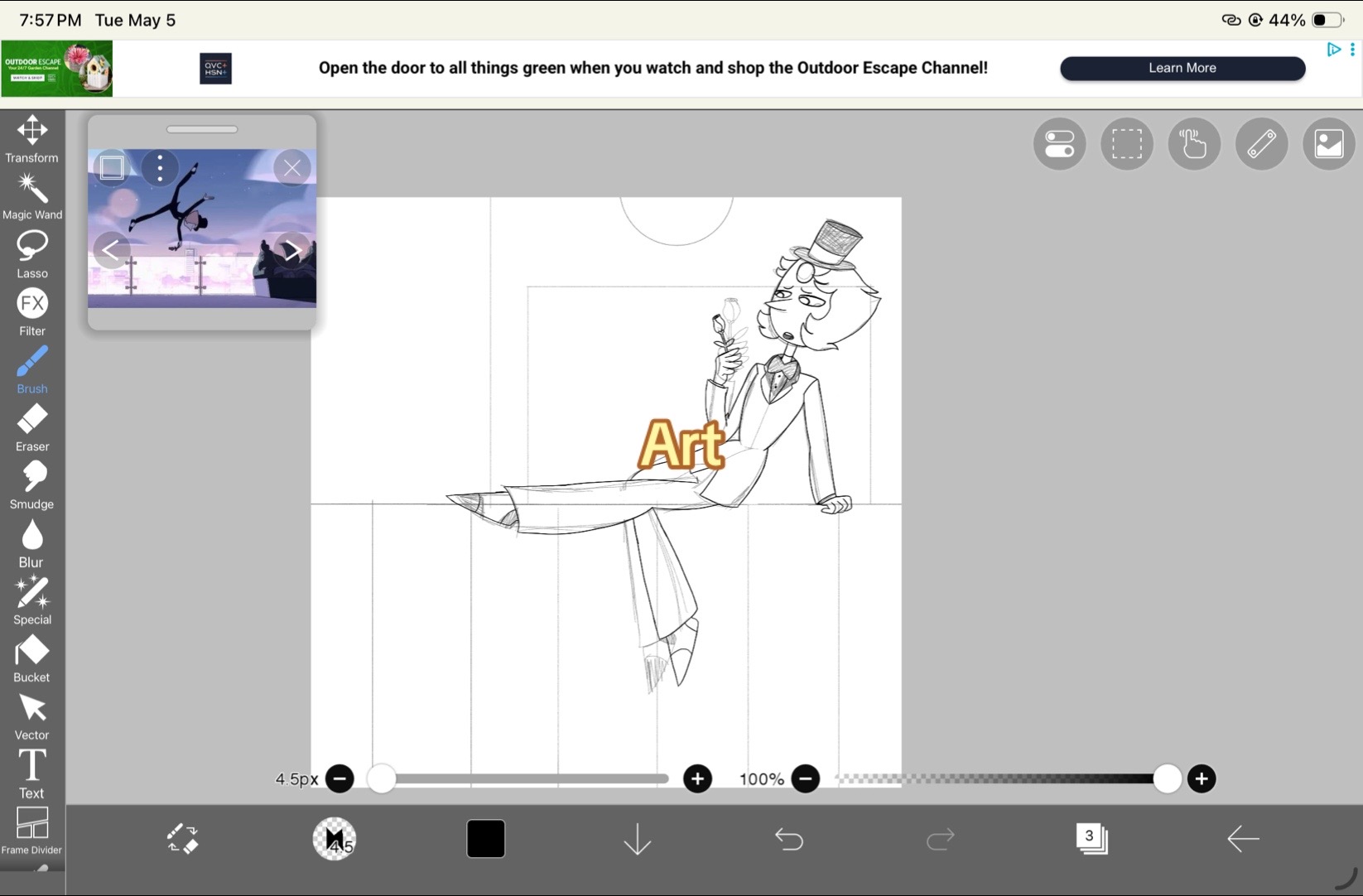Select the Special tool
The width and height of the screenshot is (1363, 896).
[31, 601]
